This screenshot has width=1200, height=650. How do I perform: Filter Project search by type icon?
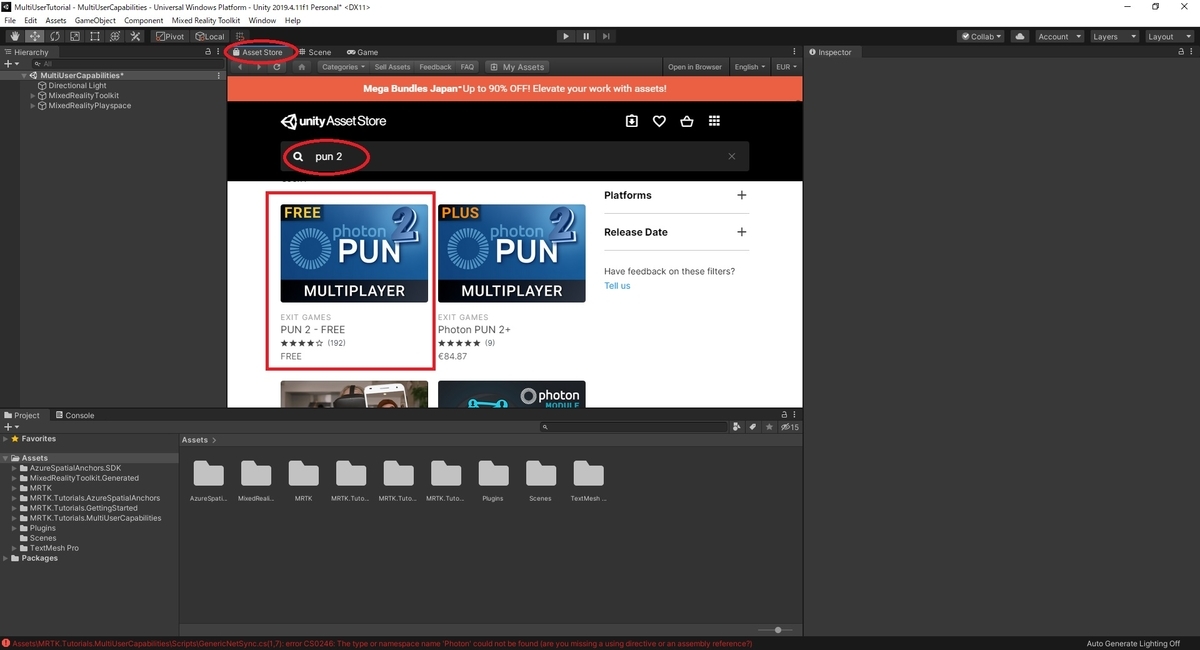point(737,427)
